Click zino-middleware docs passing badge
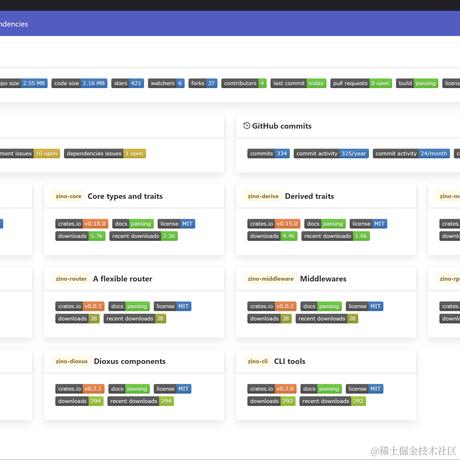Screen dimensions: 460x460 pos(321,306)
